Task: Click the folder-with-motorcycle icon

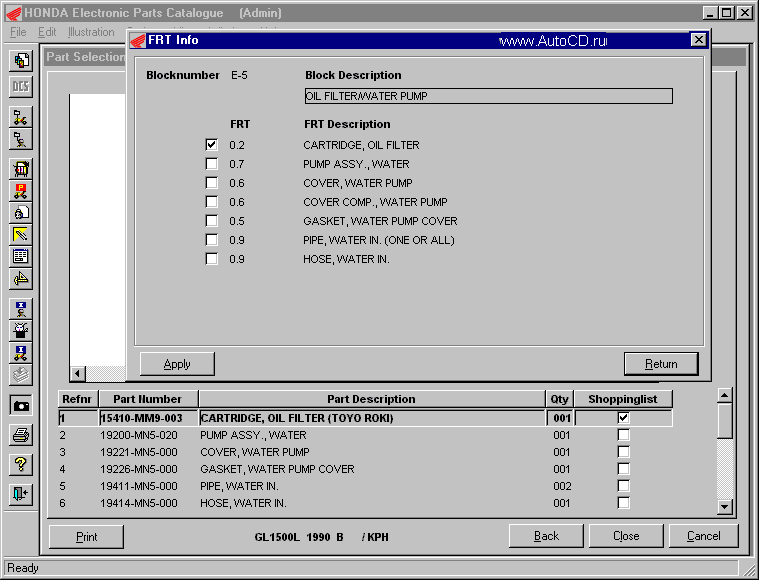Action: tap(21, 117)
